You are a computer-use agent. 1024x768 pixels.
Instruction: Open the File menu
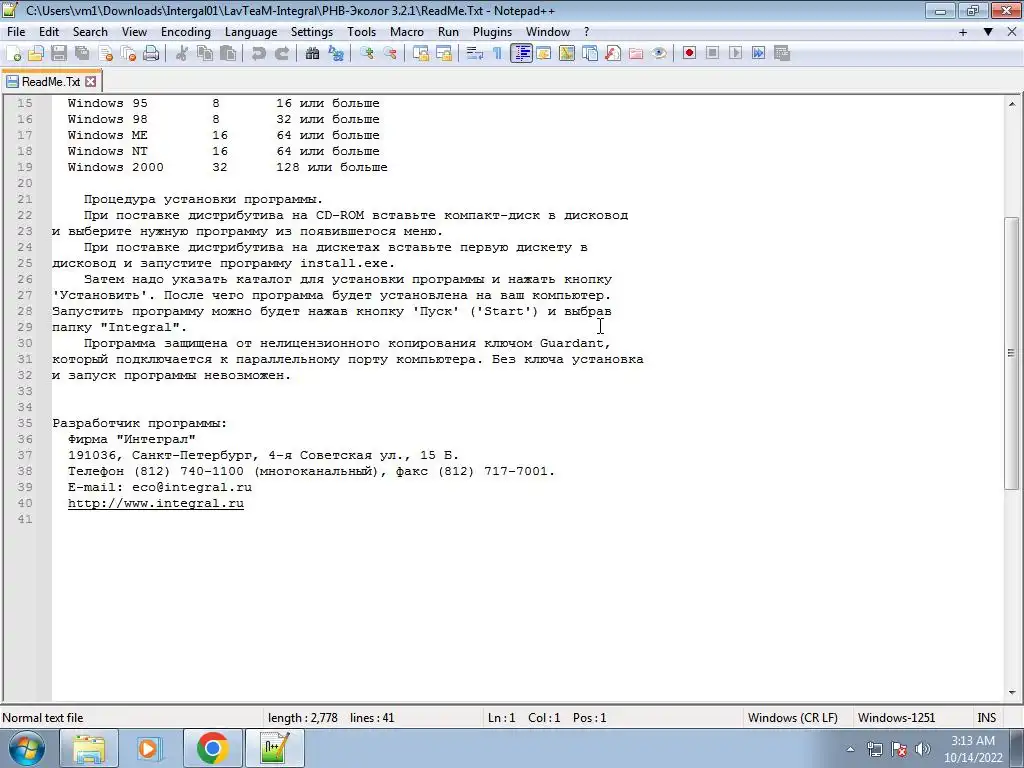tap(16, 32)
